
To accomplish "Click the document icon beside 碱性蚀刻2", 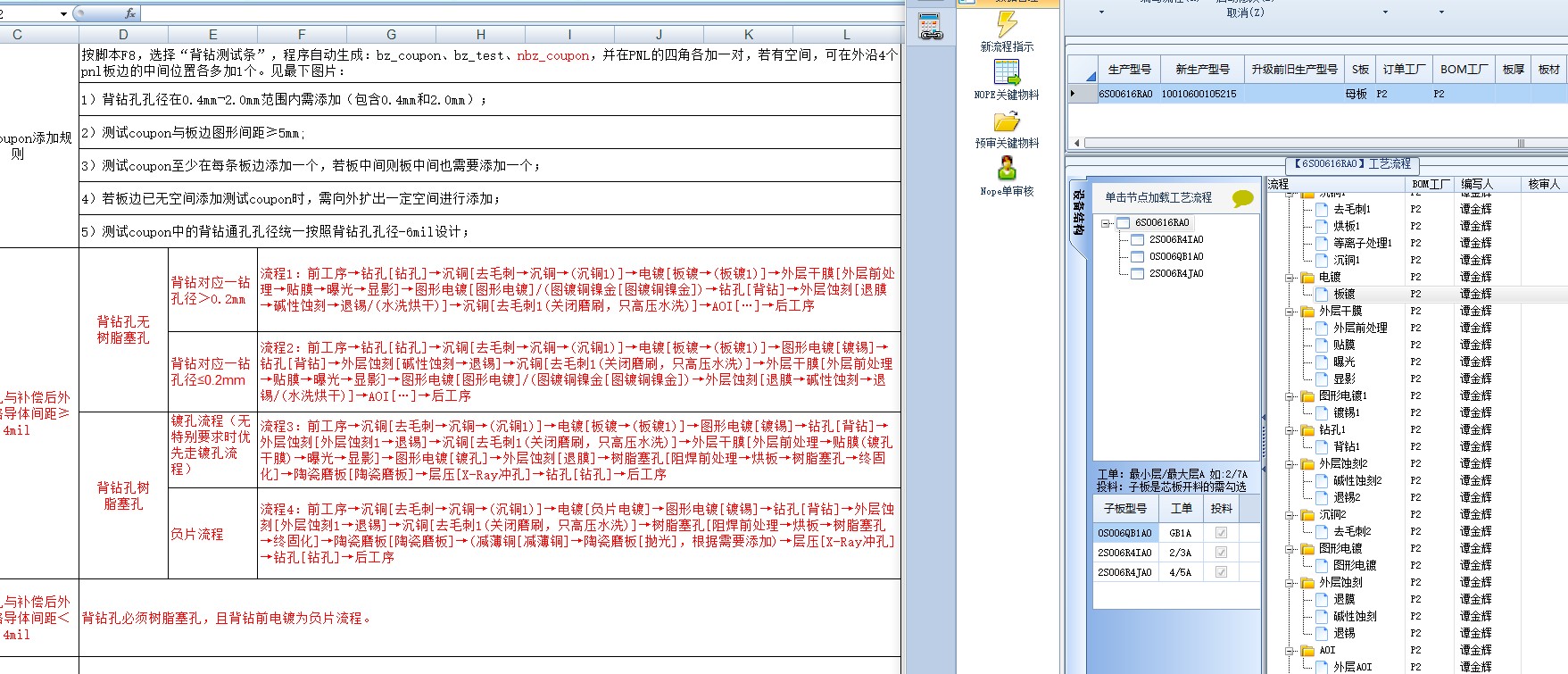I will 1322,480.
